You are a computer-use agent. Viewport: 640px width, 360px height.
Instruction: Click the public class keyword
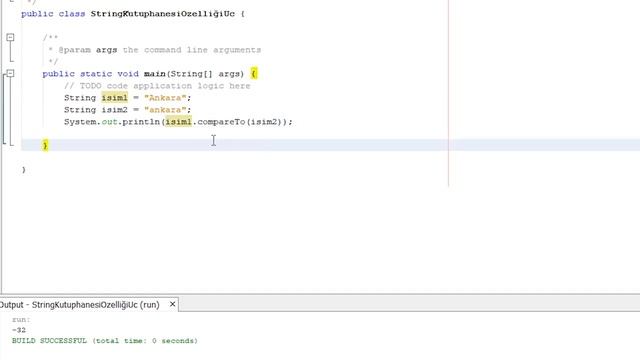(x=53, y=14)
